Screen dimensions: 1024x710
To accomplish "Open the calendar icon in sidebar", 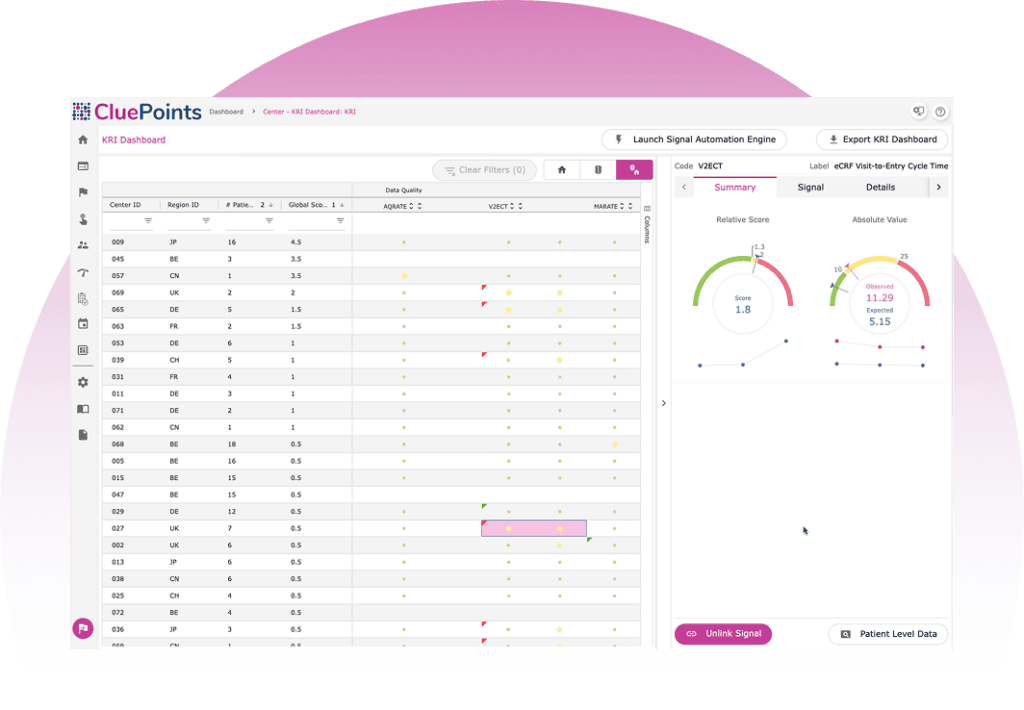I will (x=83, y=324).
